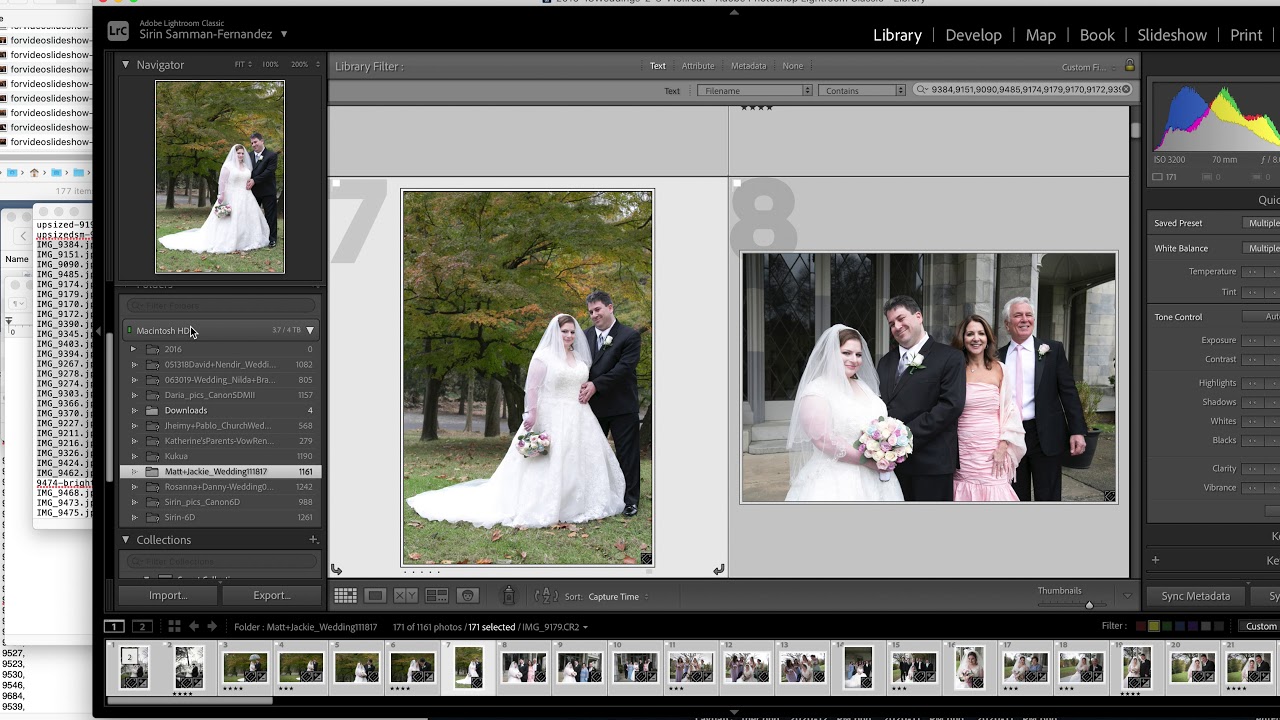Set Navigator zoom to 100%
The width and height of the screenshot is (1280, 720).
(270, 64)
